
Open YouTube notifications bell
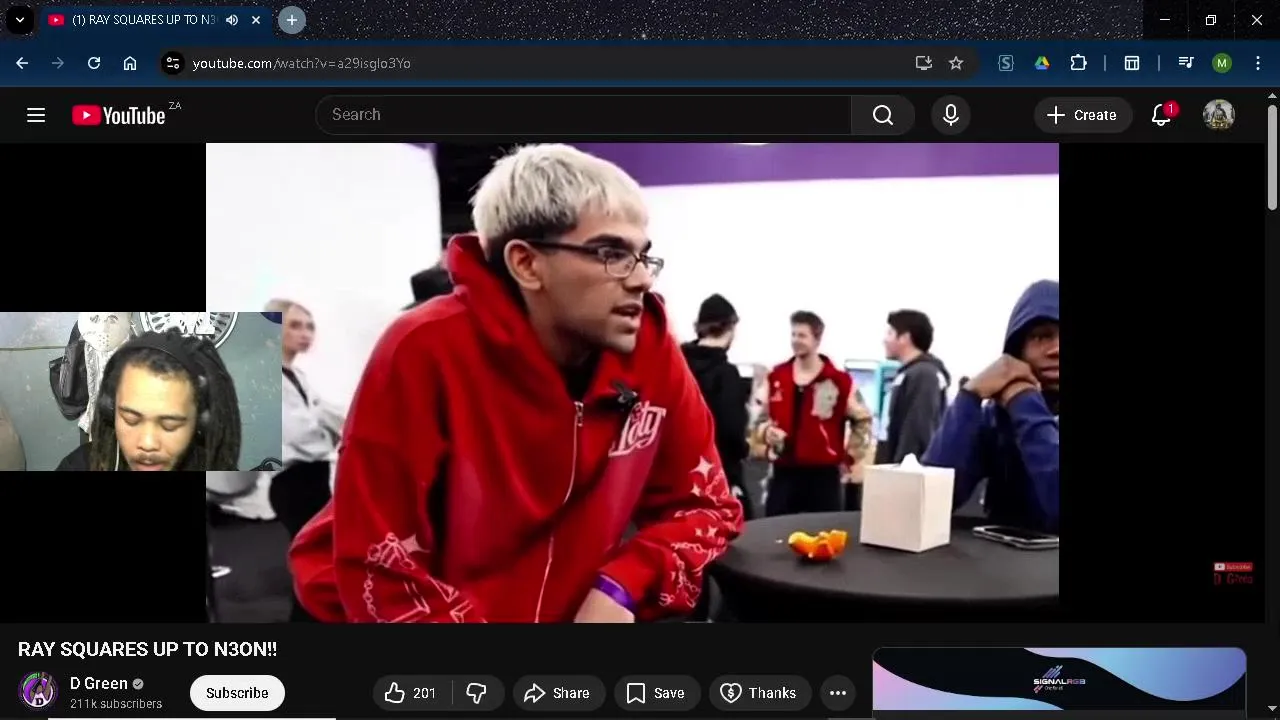[1162, 115]
